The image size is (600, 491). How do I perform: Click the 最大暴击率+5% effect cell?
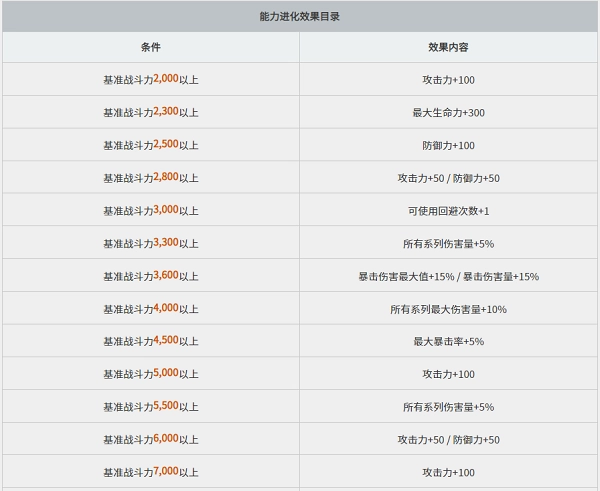(x=448, y=341)
